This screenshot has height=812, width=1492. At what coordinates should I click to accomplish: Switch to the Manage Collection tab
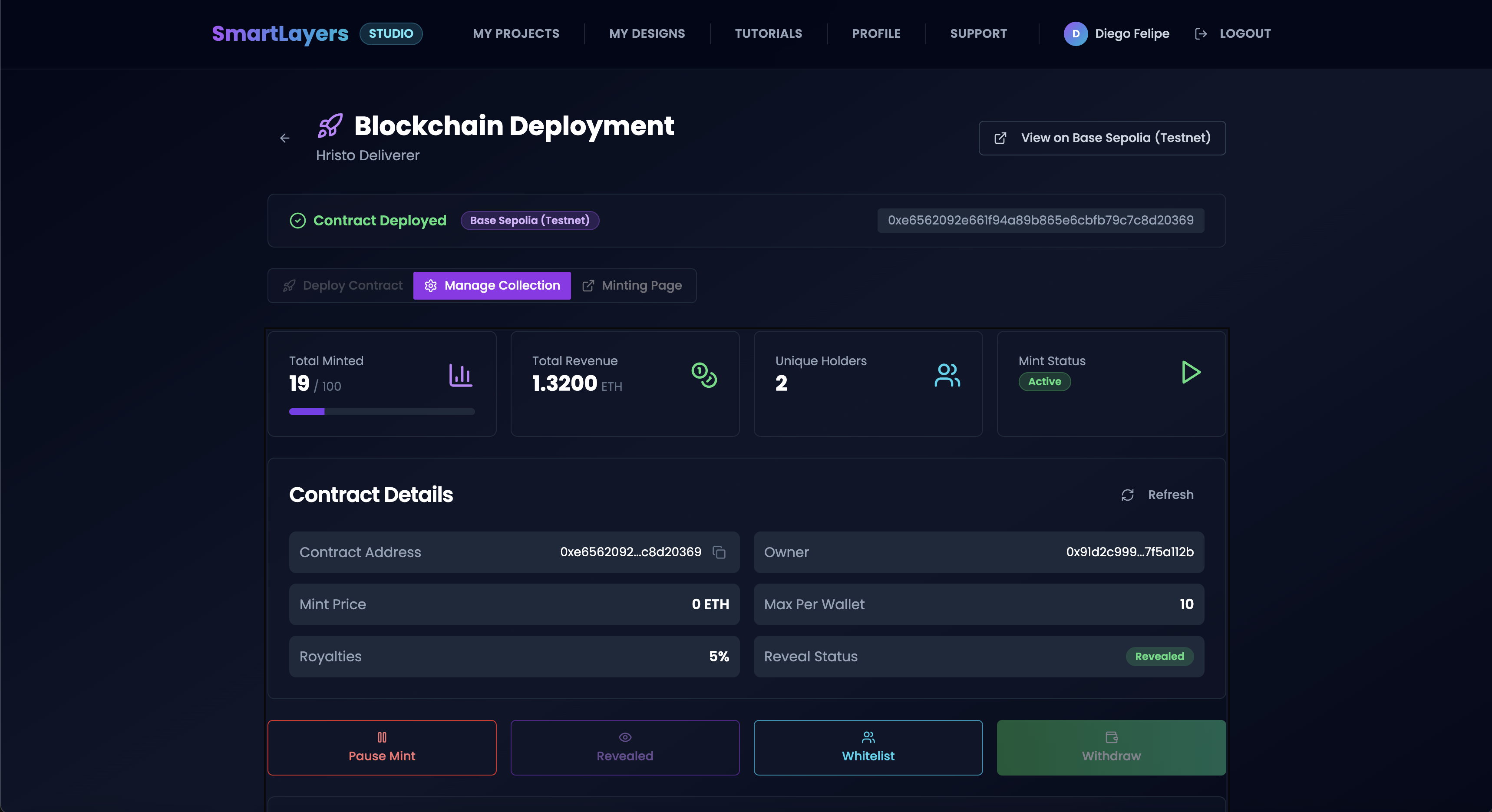point(491,286)
